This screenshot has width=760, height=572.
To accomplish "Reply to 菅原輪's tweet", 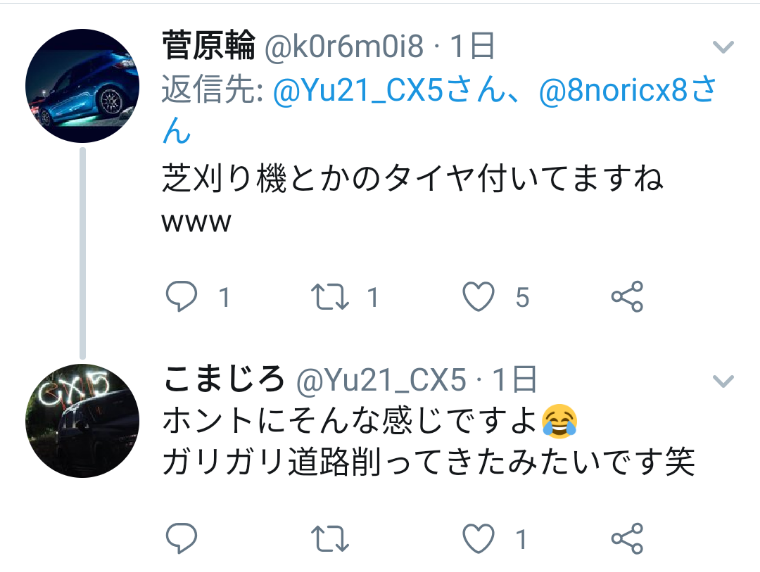I will click(181, 296).
